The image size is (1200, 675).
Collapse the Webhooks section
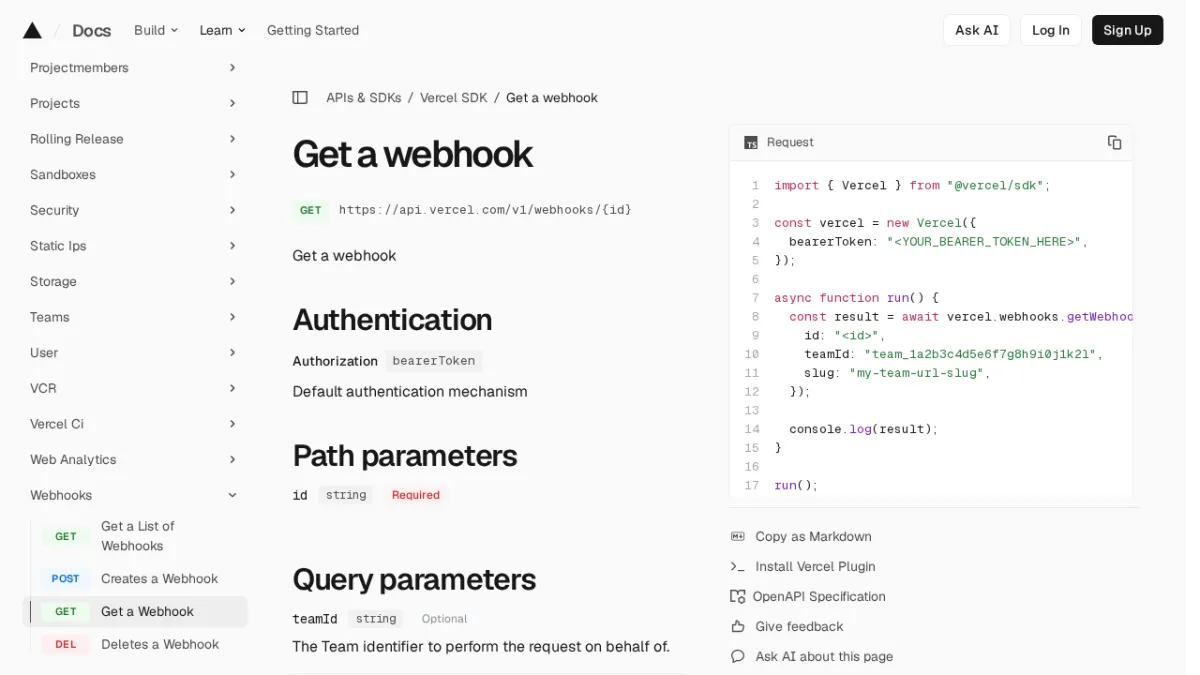134,495
